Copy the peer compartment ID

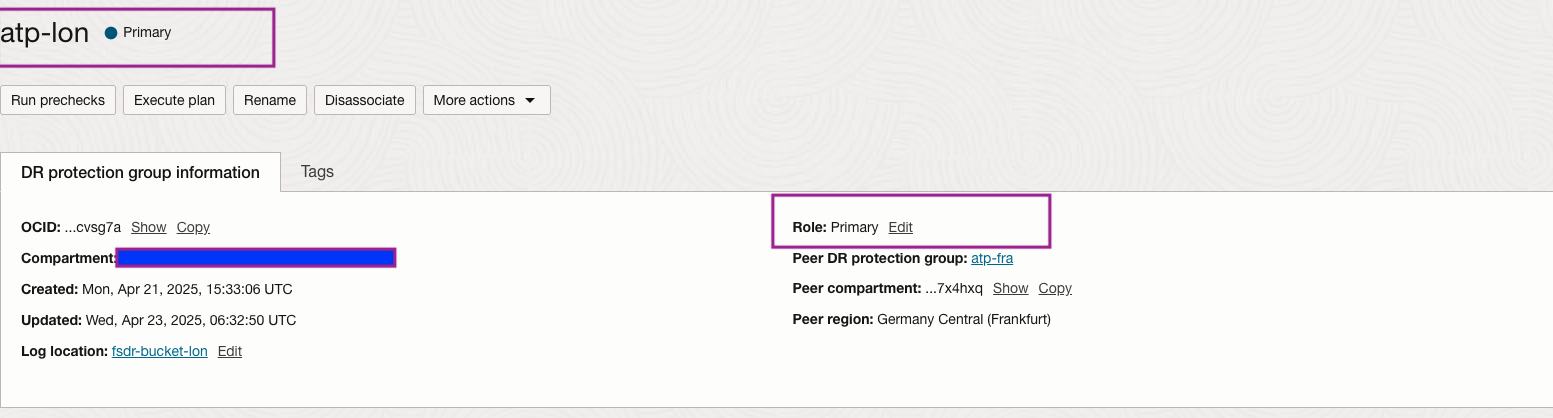pyautogui.click(x=1055, y=288)
